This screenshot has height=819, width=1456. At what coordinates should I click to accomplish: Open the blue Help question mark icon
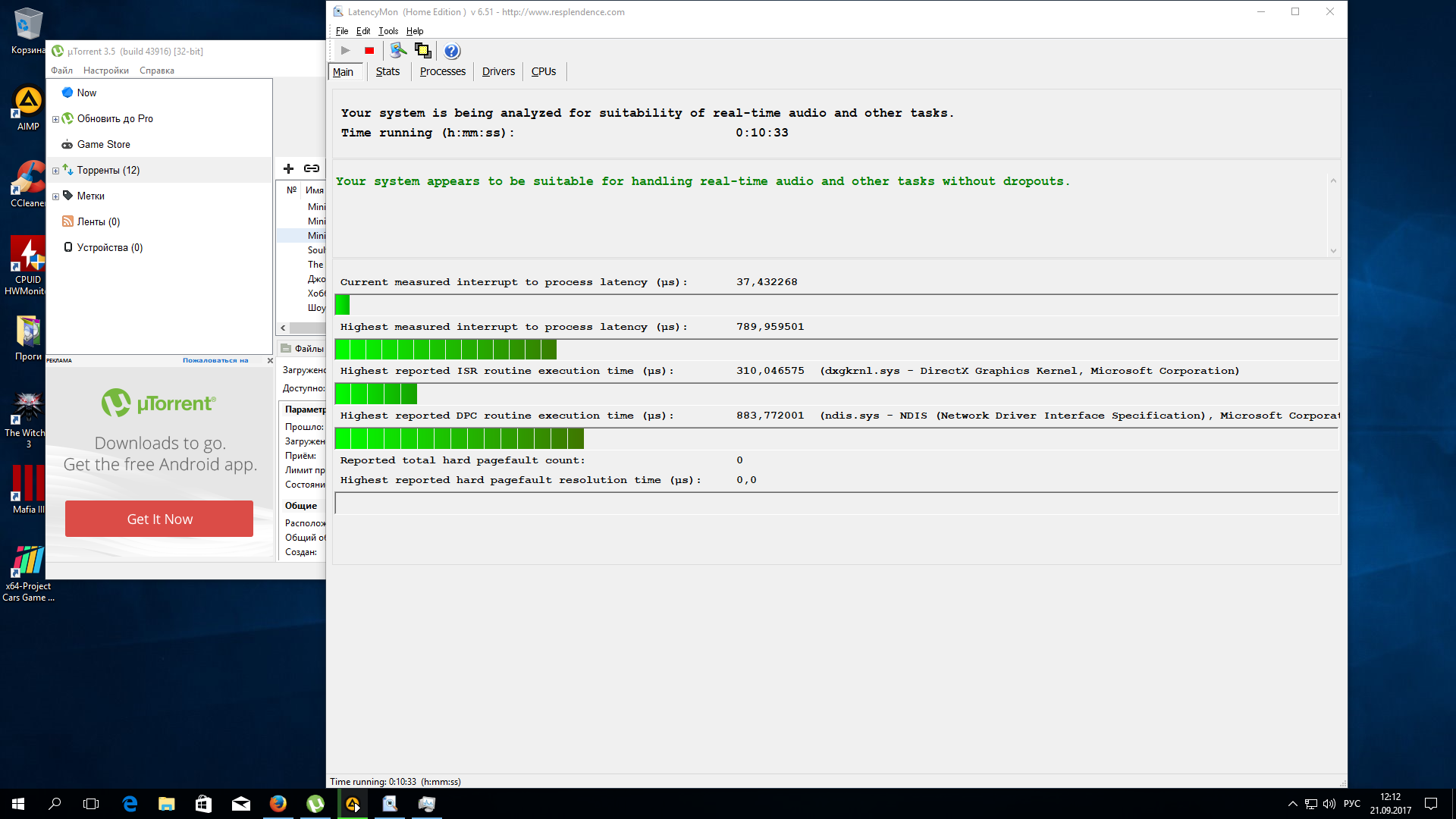tap(452, 51)
